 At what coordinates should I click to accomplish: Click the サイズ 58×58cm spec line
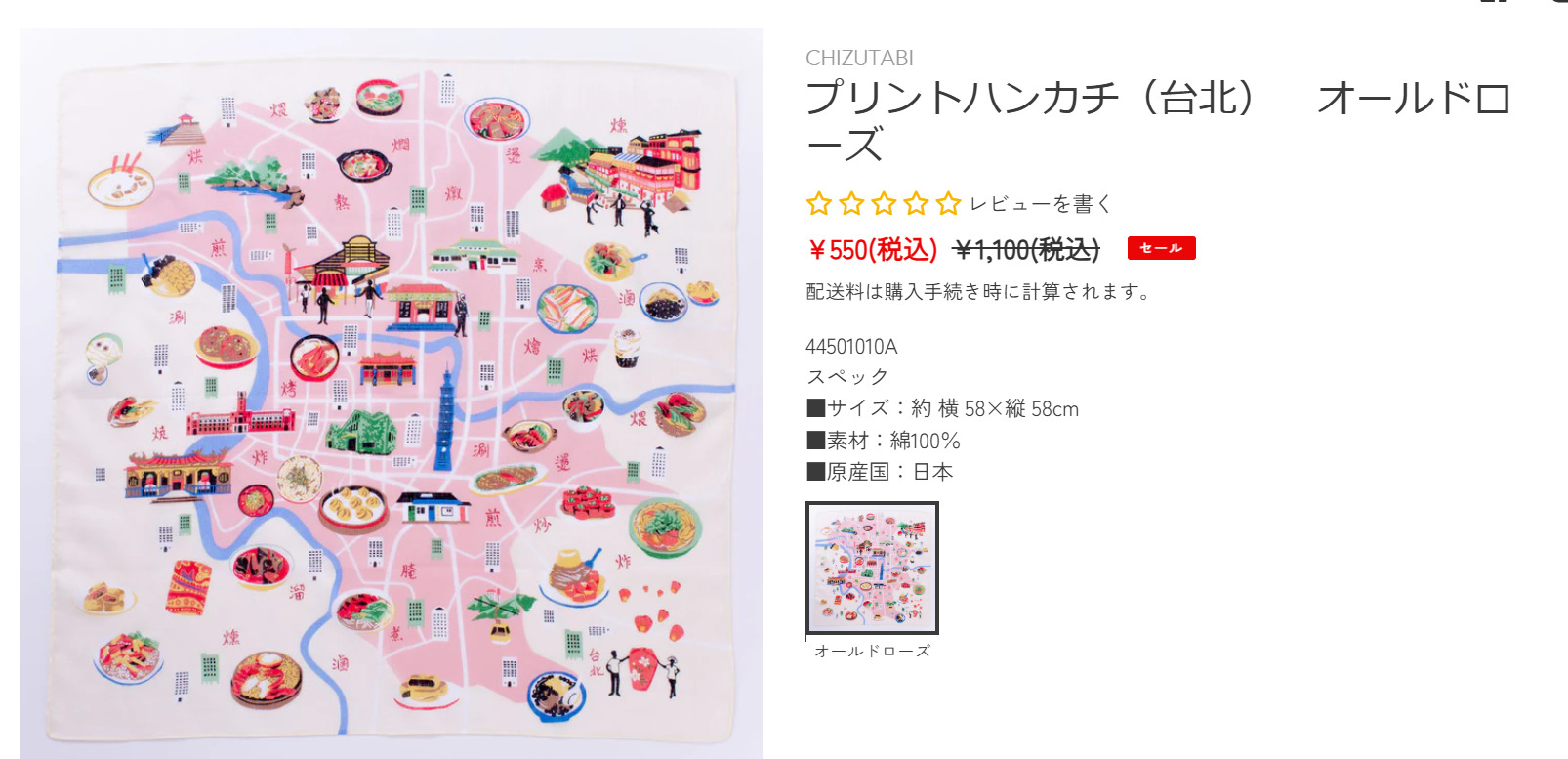[942, 408]
